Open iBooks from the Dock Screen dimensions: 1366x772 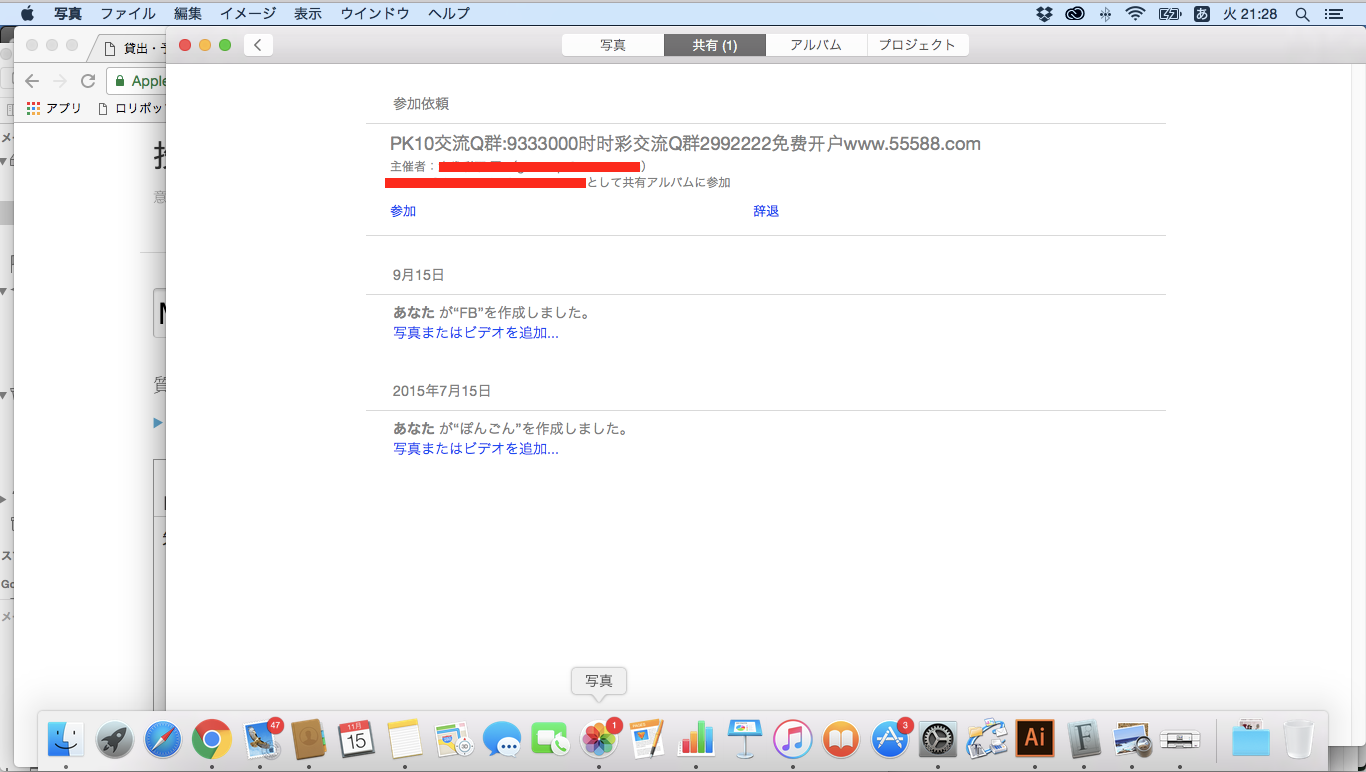pos(842,739)
